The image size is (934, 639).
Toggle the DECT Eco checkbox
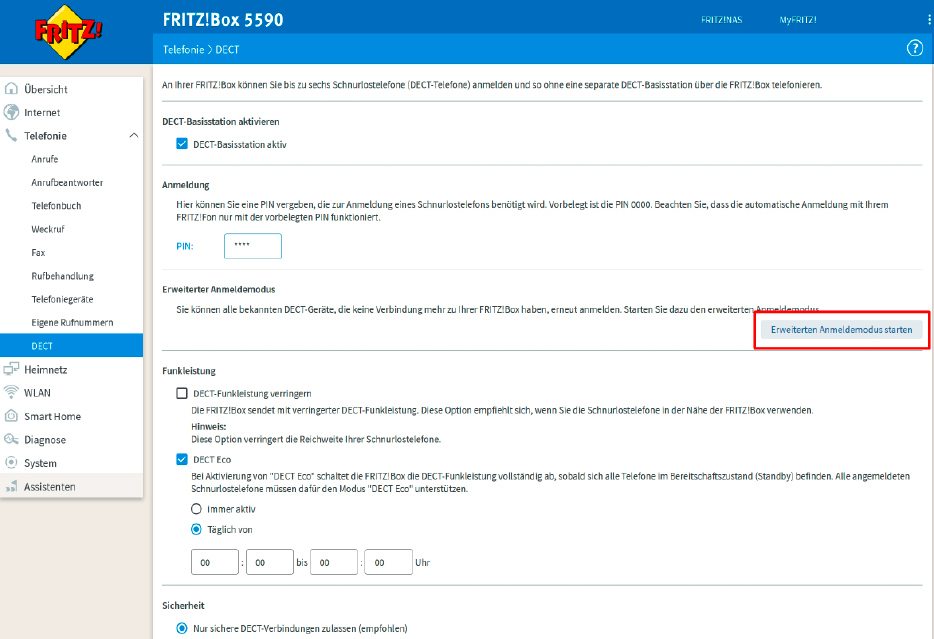[x=182, y=459]
